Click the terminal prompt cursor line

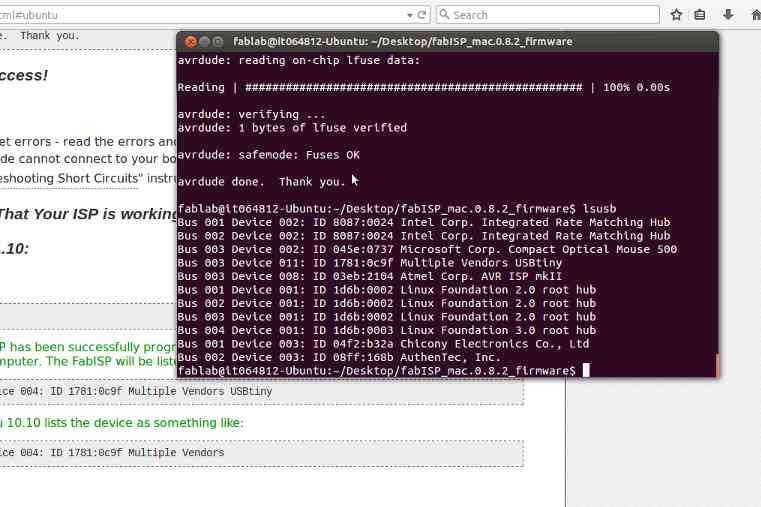coord(384,371)
